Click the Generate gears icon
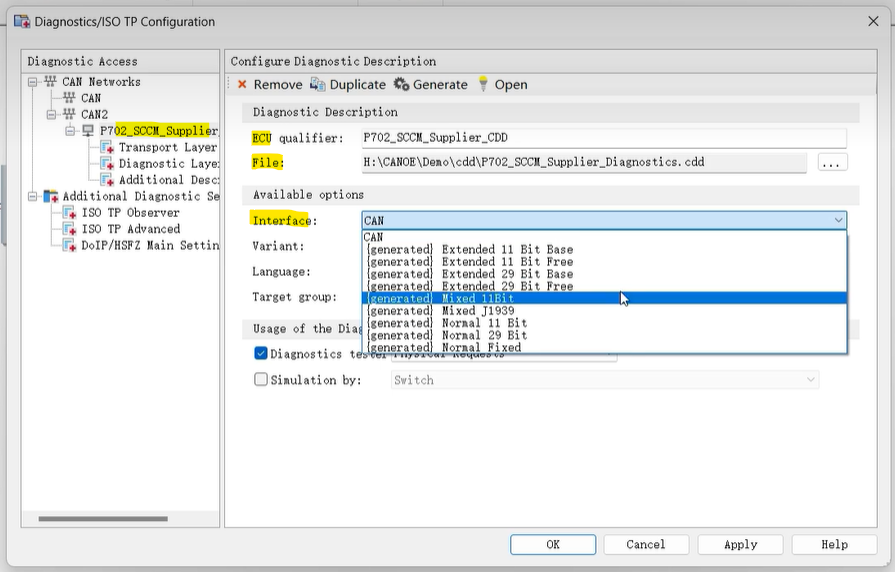895x572 pixels. [401, 84]
